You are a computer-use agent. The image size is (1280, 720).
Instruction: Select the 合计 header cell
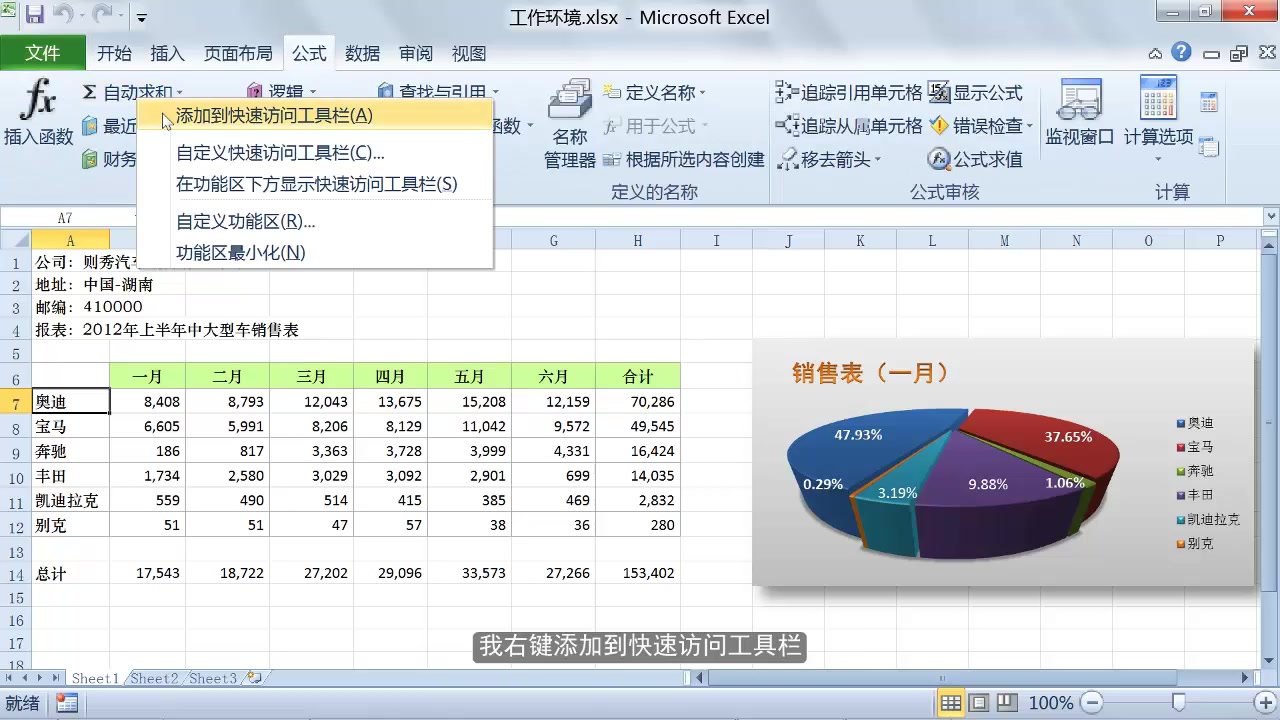coord(638,377)
